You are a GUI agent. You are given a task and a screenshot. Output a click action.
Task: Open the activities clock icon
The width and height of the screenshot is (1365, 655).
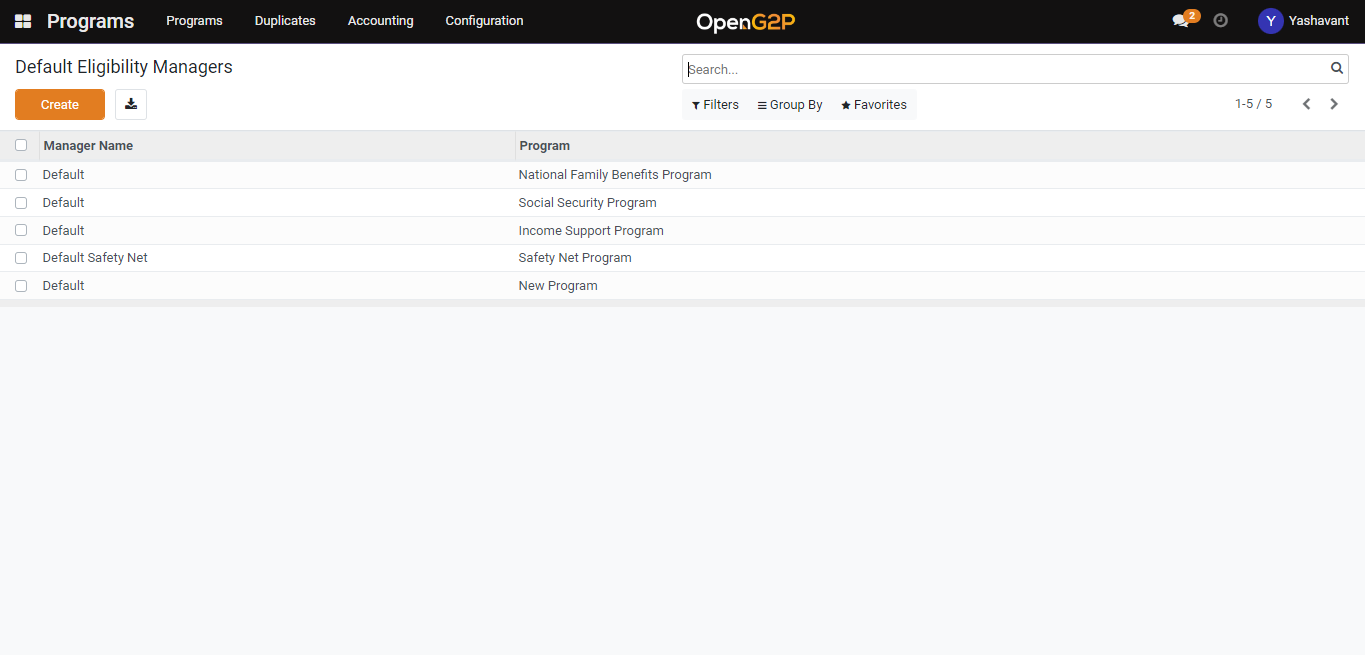(1220, 20)
